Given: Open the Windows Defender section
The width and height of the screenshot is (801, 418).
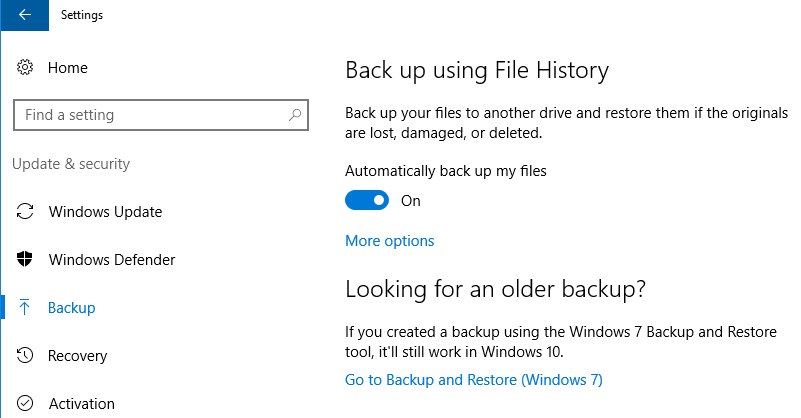Looking at the screenshot, I should tap(112, 260).
